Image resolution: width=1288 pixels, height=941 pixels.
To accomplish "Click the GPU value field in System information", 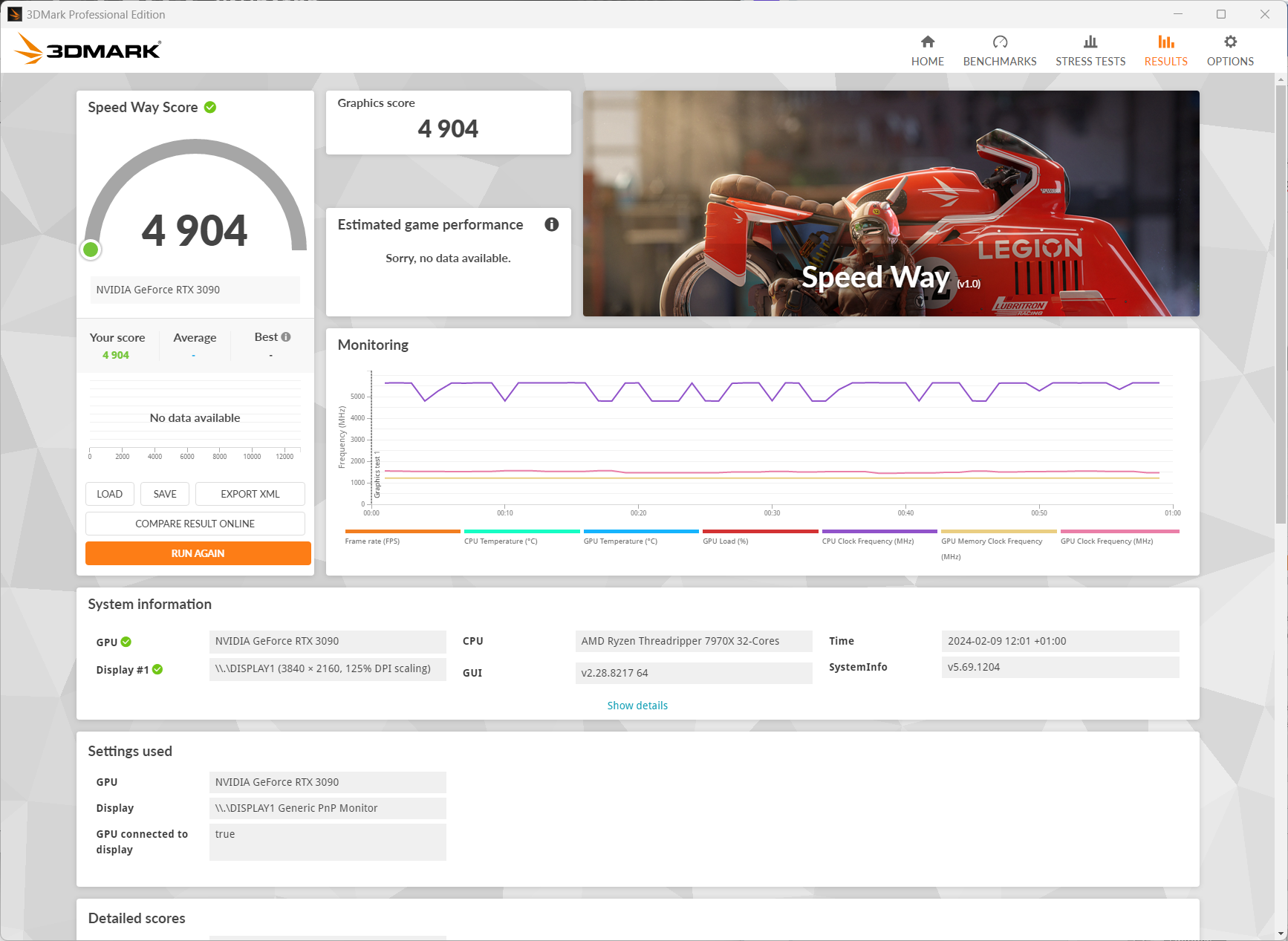I will click(328, 641).
